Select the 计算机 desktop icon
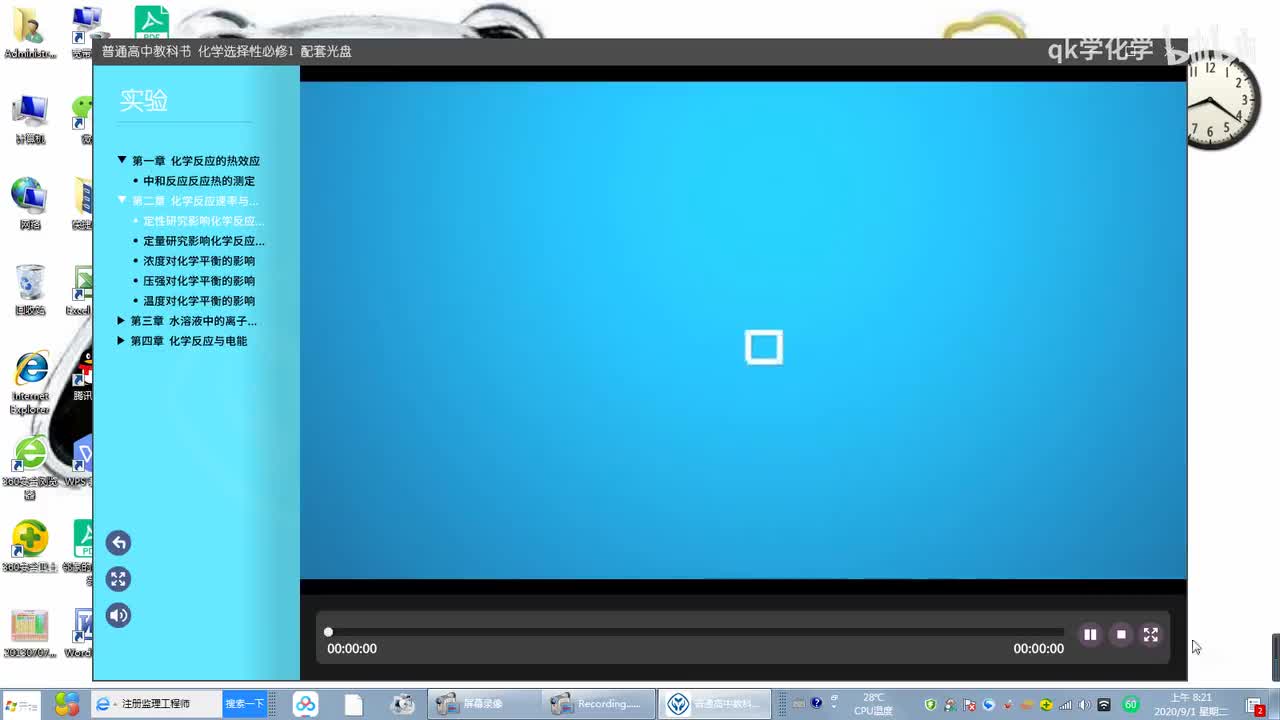 [x=30, y=120]
